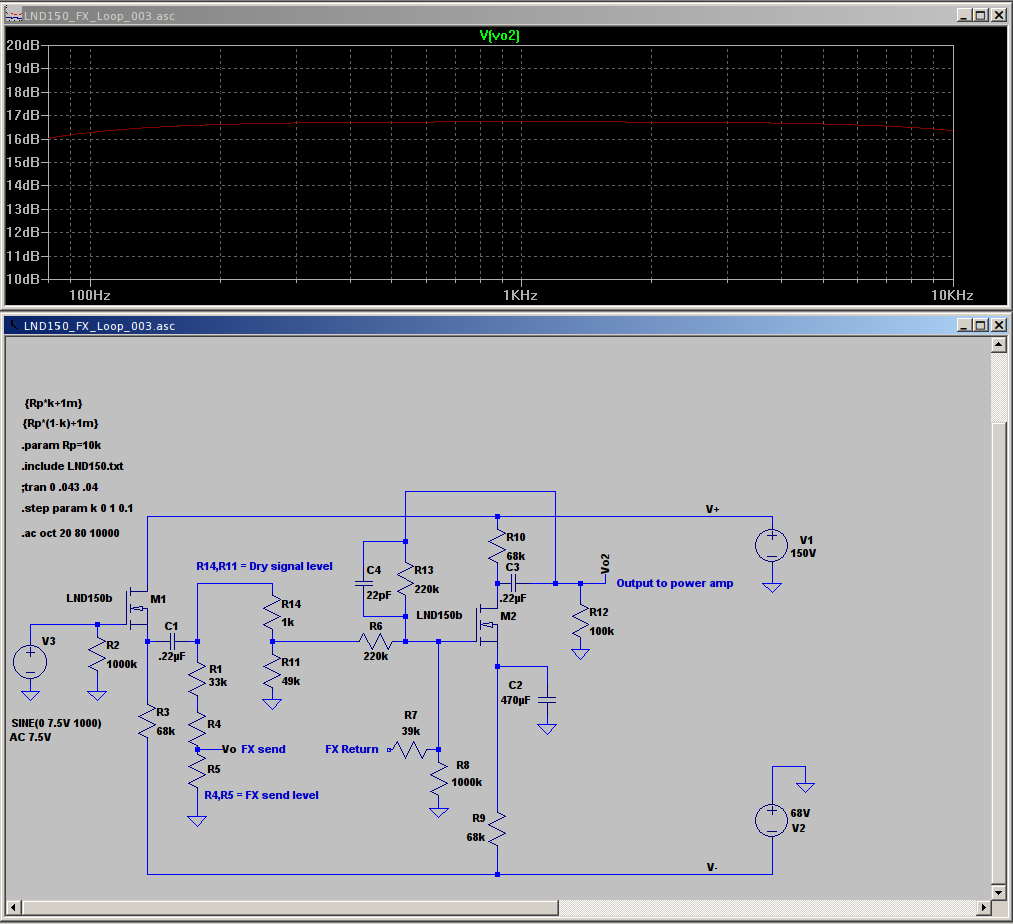Click the 'R4,R5 = FX send level' comment
Viewport: 1013px width, 924px height.
[262, 795]
